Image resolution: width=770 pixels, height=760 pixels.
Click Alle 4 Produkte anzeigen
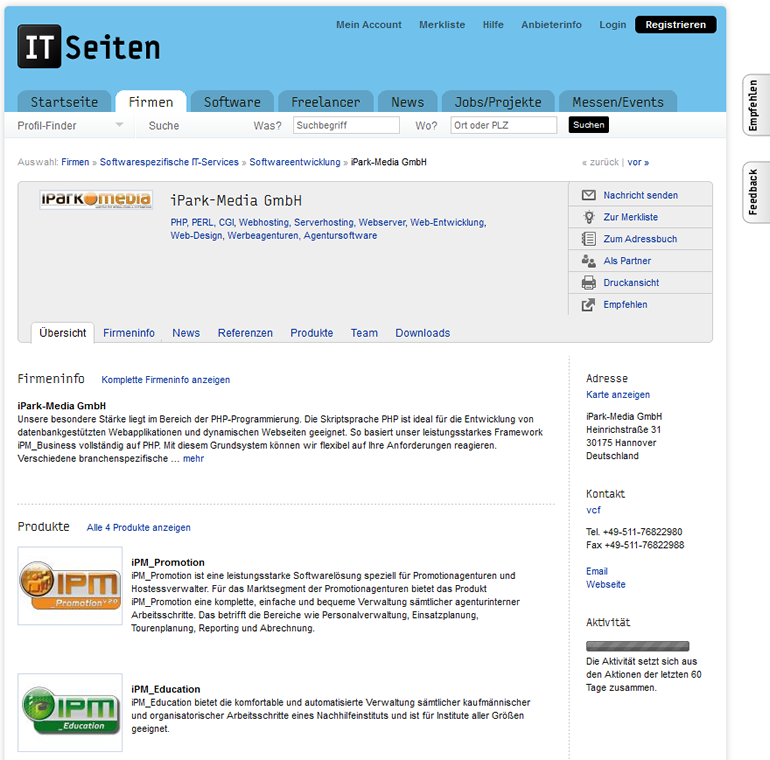(138, 527)
